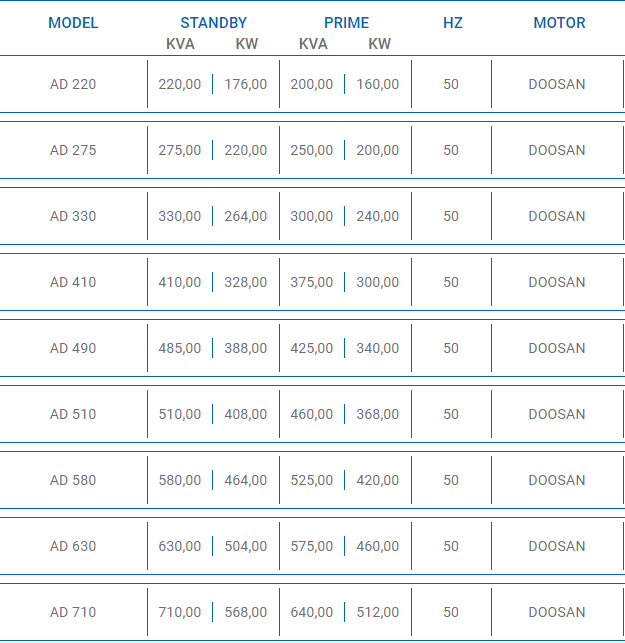
Task: Open the AD 330 model entry
Action: [x=73, y=216]
